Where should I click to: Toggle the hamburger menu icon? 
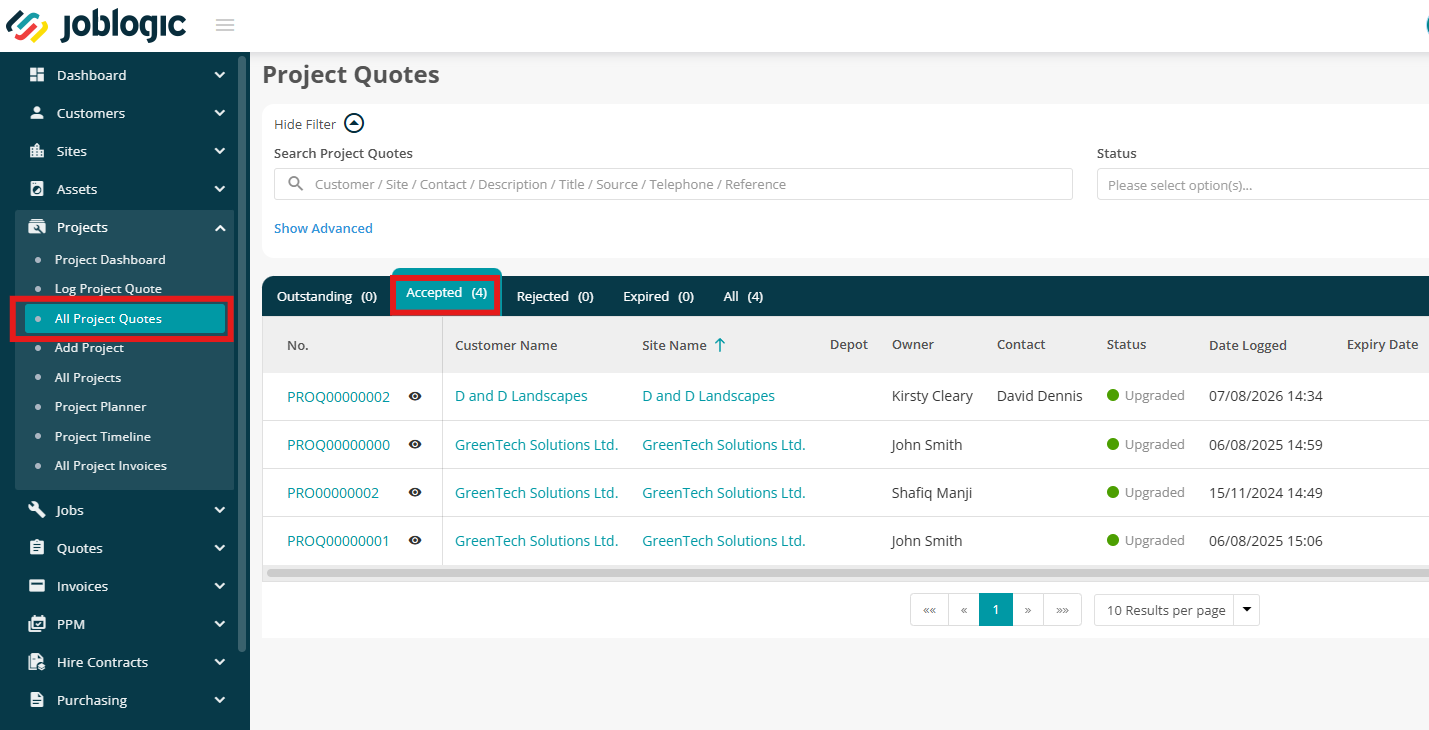[225, 25]
